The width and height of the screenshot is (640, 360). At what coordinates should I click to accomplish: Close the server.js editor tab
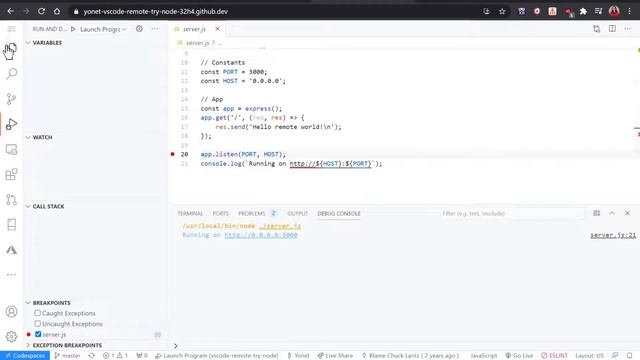[x=218, y=29]
